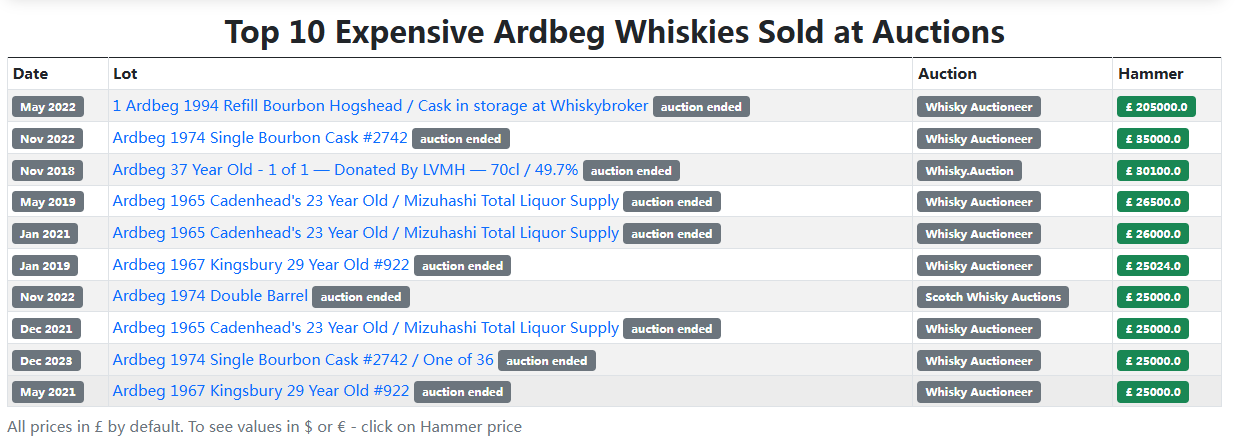Open the Ardbeg 1974 Double Barrel lot
The width and height of the screenshot is (1235, 440).
pyautogui.click(x=210, y=296)
